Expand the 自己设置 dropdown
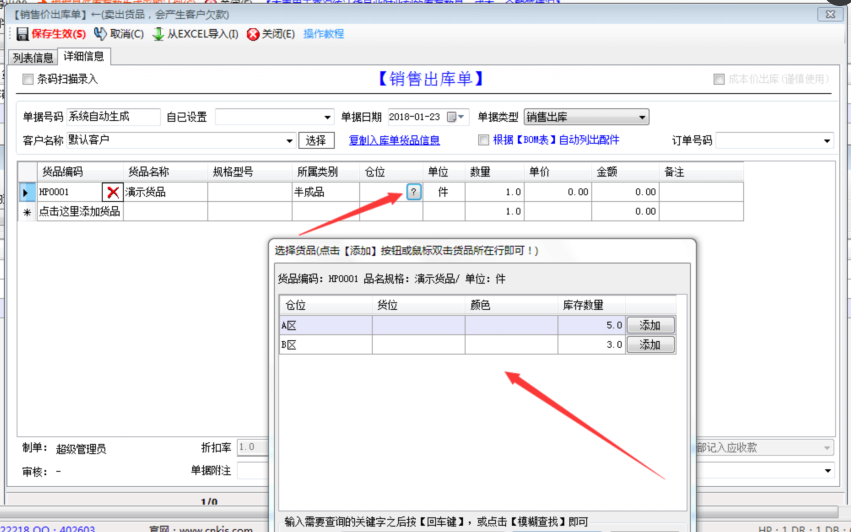This screenshot has width=851, height=532. [x=328, y=117]
